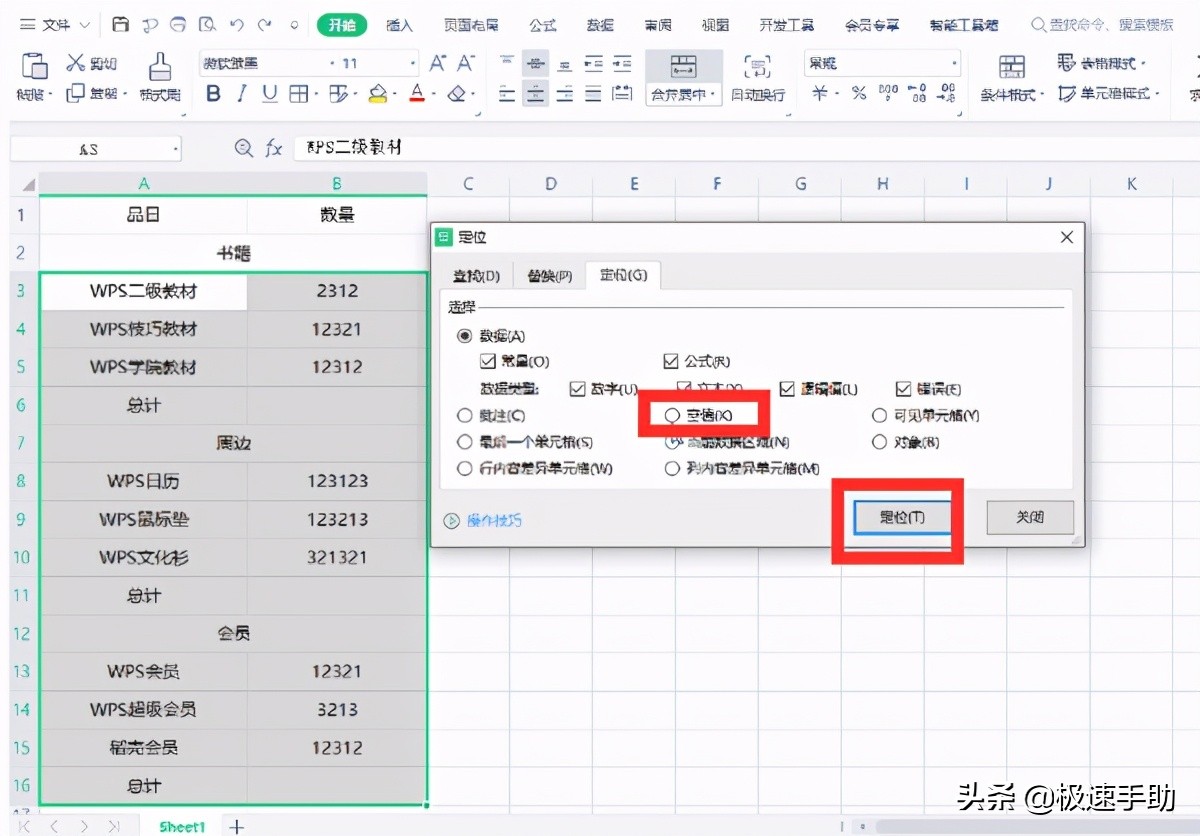
Task: Add a new sheet with plus button
Action: (236, 826)
